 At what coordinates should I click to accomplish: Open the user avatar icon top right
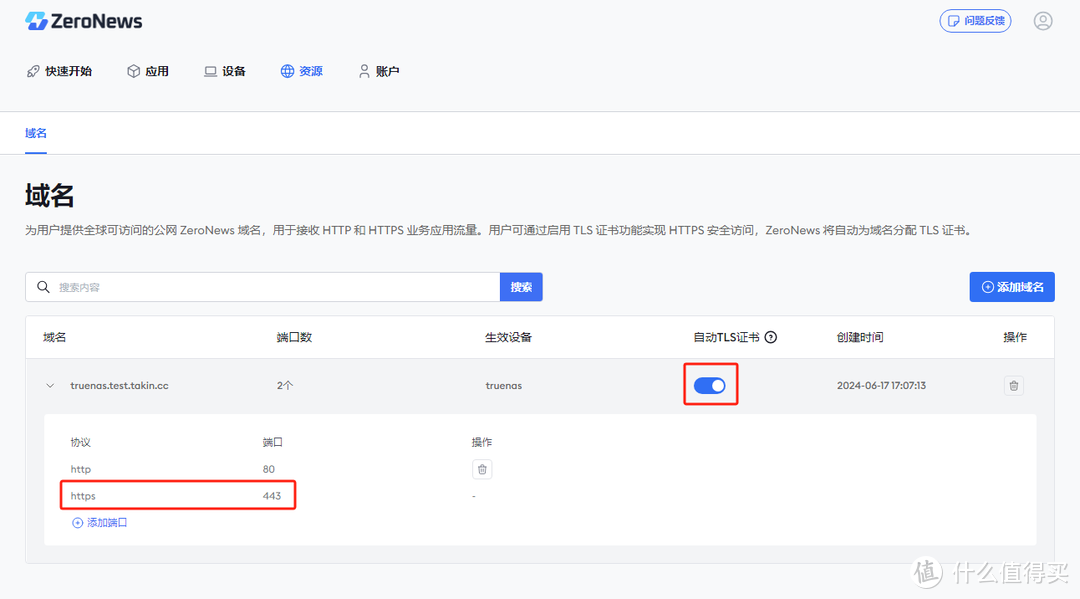click(x=1043, y=20)
